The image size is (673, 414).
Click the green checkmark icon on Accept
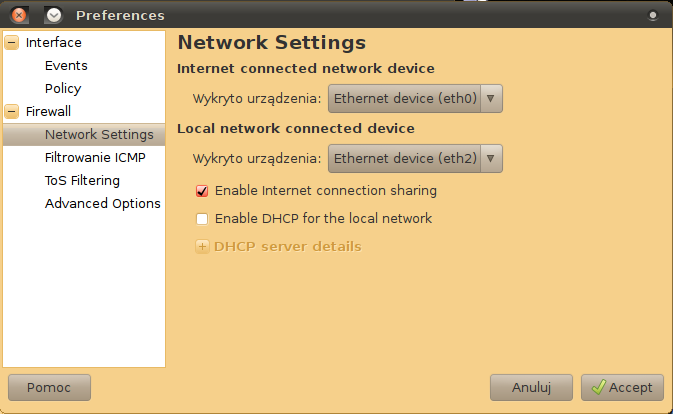pos(599,387)
